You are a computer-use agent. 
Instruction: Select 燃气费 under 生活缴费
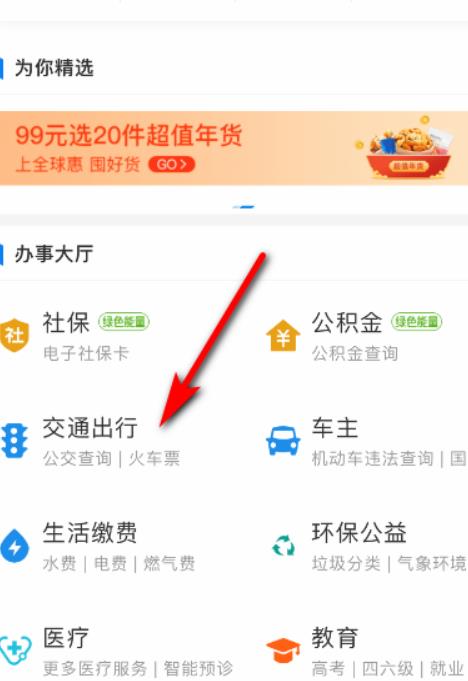[x=169, y=564]
